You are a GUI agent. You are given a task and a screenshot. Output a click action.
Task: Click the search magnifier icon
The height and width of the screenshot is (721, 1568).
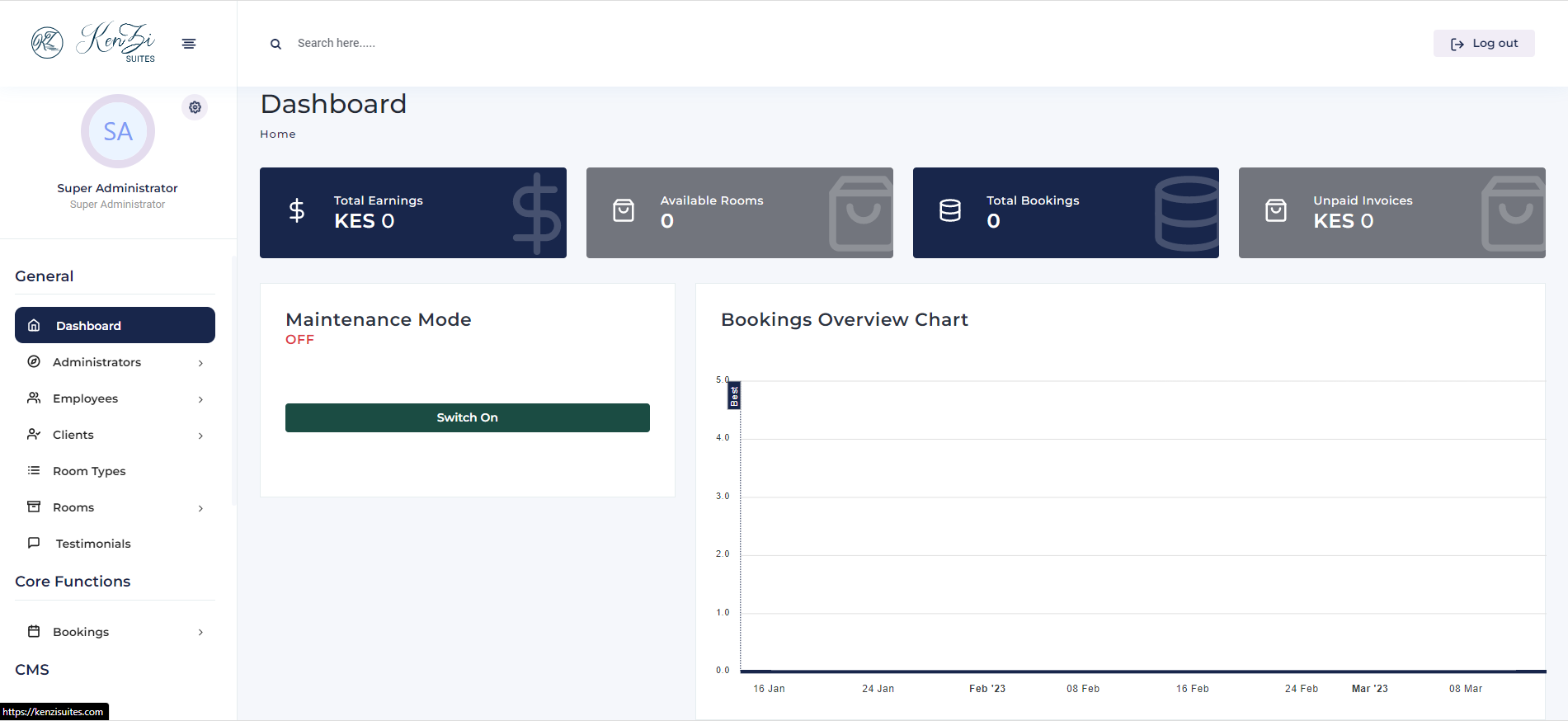[x=275, y=44]
